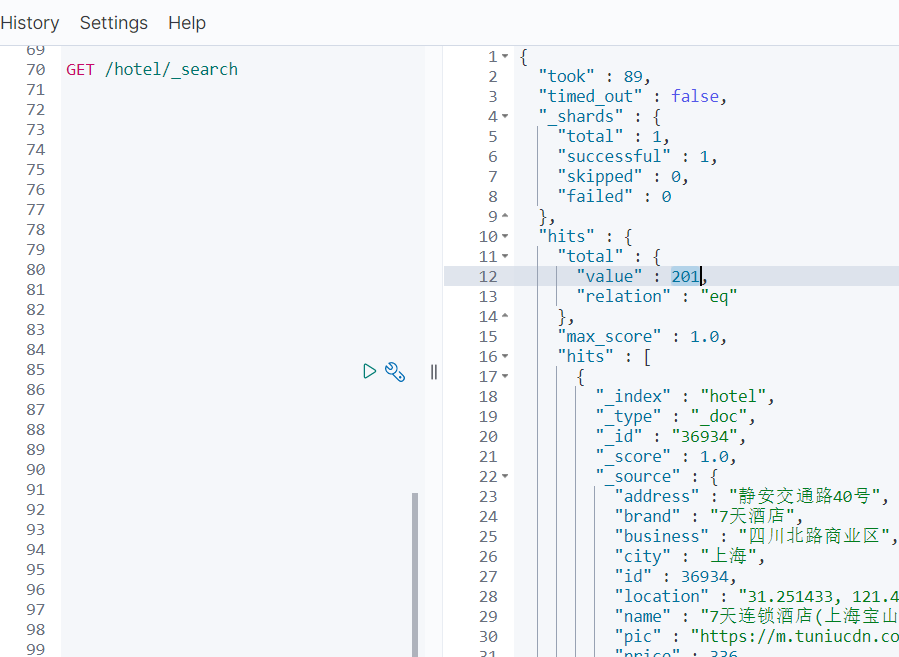899x657 pixels.
Task: Click editor line number 70
Action: (36, 69)
